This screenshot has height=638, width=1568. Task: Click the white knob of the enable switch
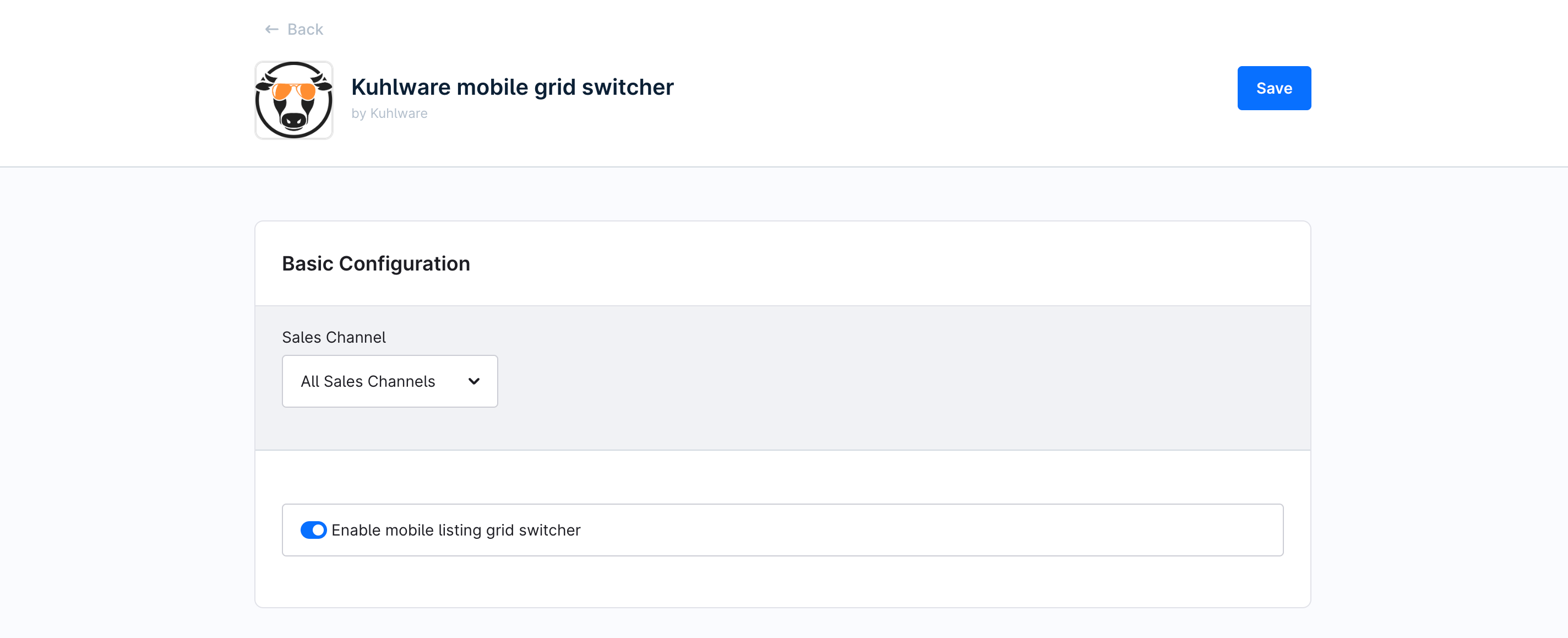tap(318, 529)
